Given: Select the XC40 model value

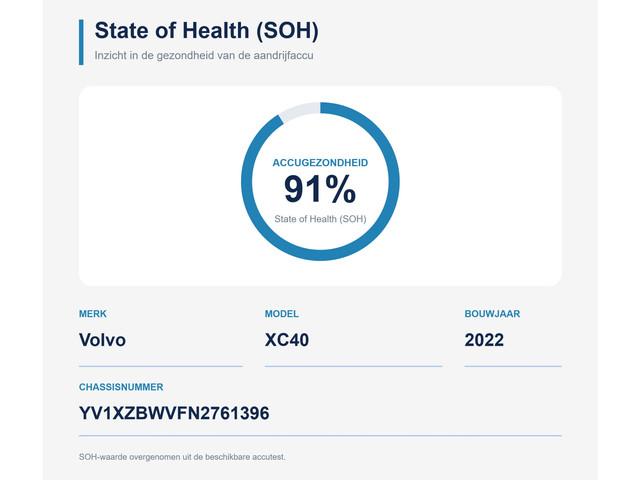Looking at the screenshot, I should pos(287,340).
